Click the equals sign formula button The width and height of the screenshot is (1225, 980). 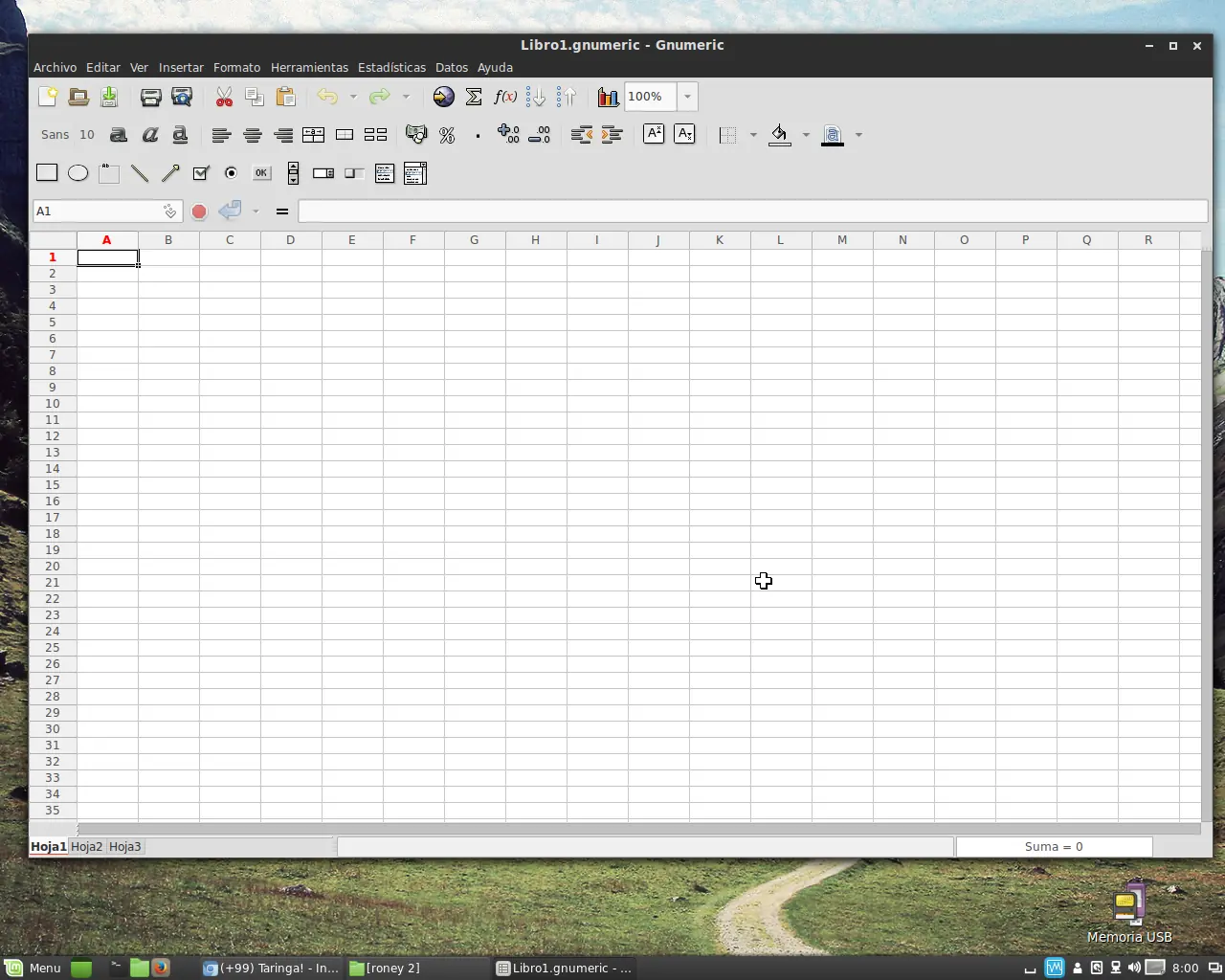(282, 212)
